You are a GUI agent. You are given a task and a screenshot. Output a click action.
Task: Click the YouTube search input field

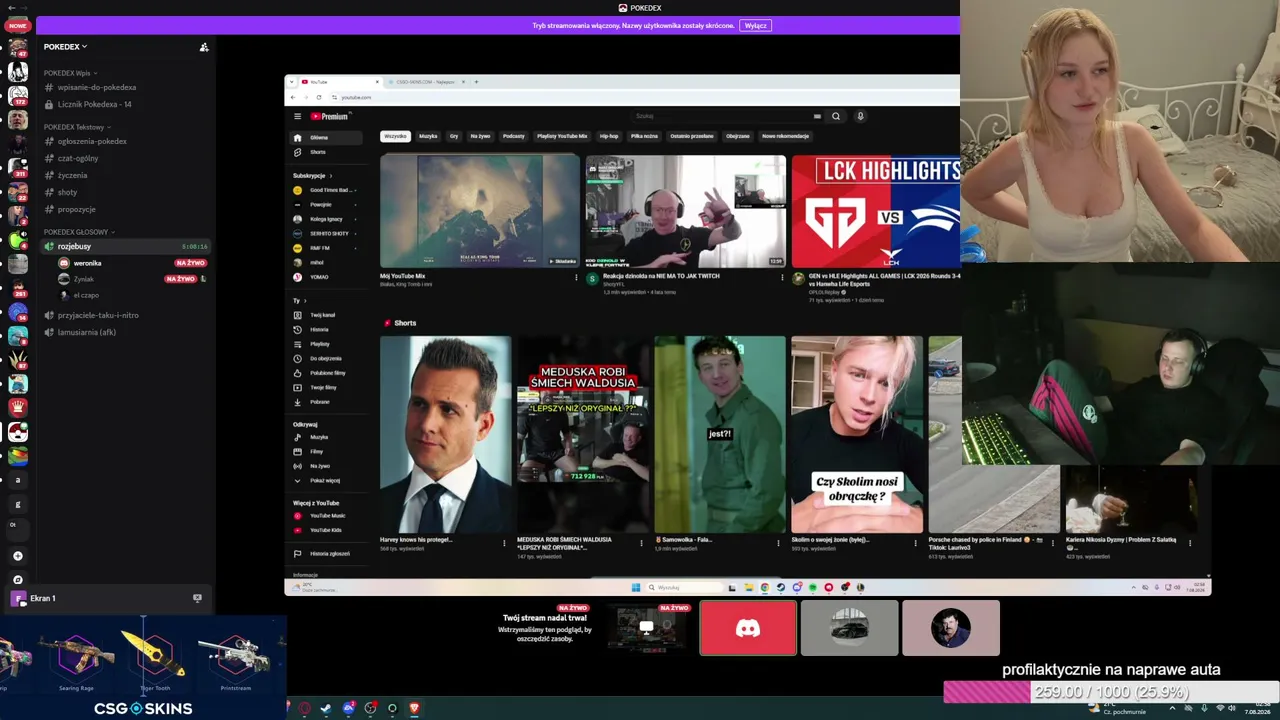[x=722, y=116]
